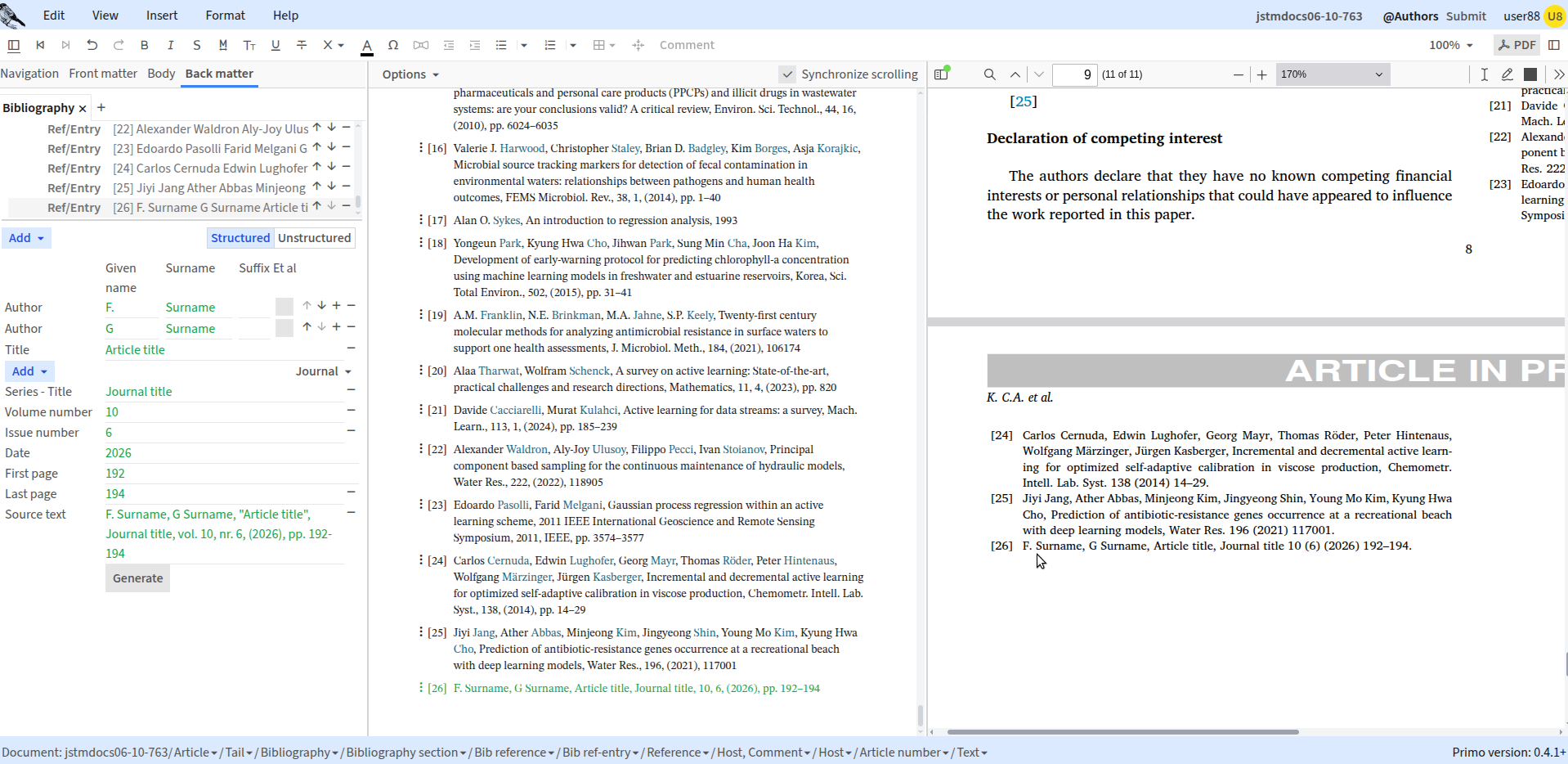The image size is (1568, 764).
Task: Open the 170% PDF zoom dropdown
Action: 1332,74
